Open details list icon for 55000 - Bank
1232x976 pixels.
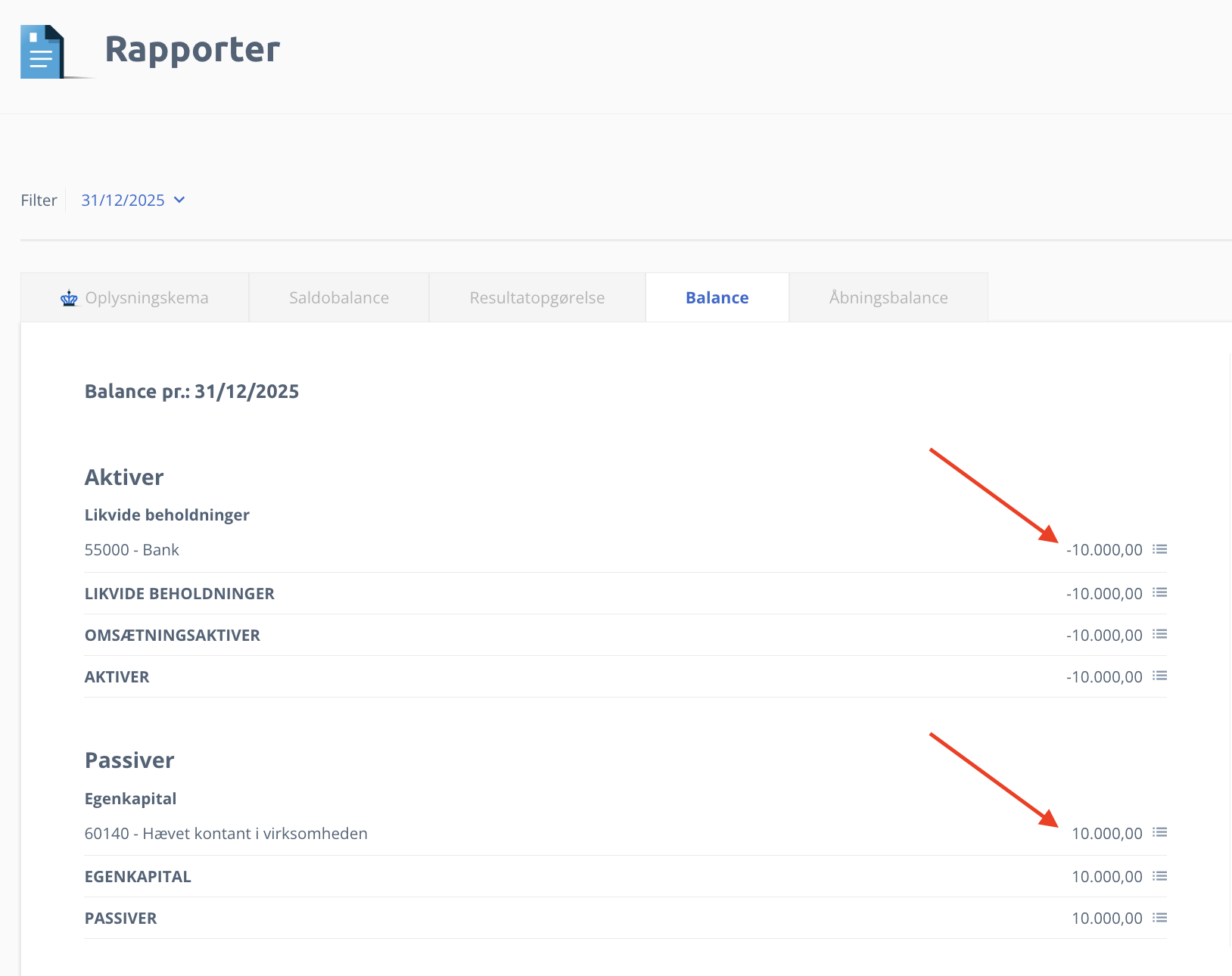1159,549
